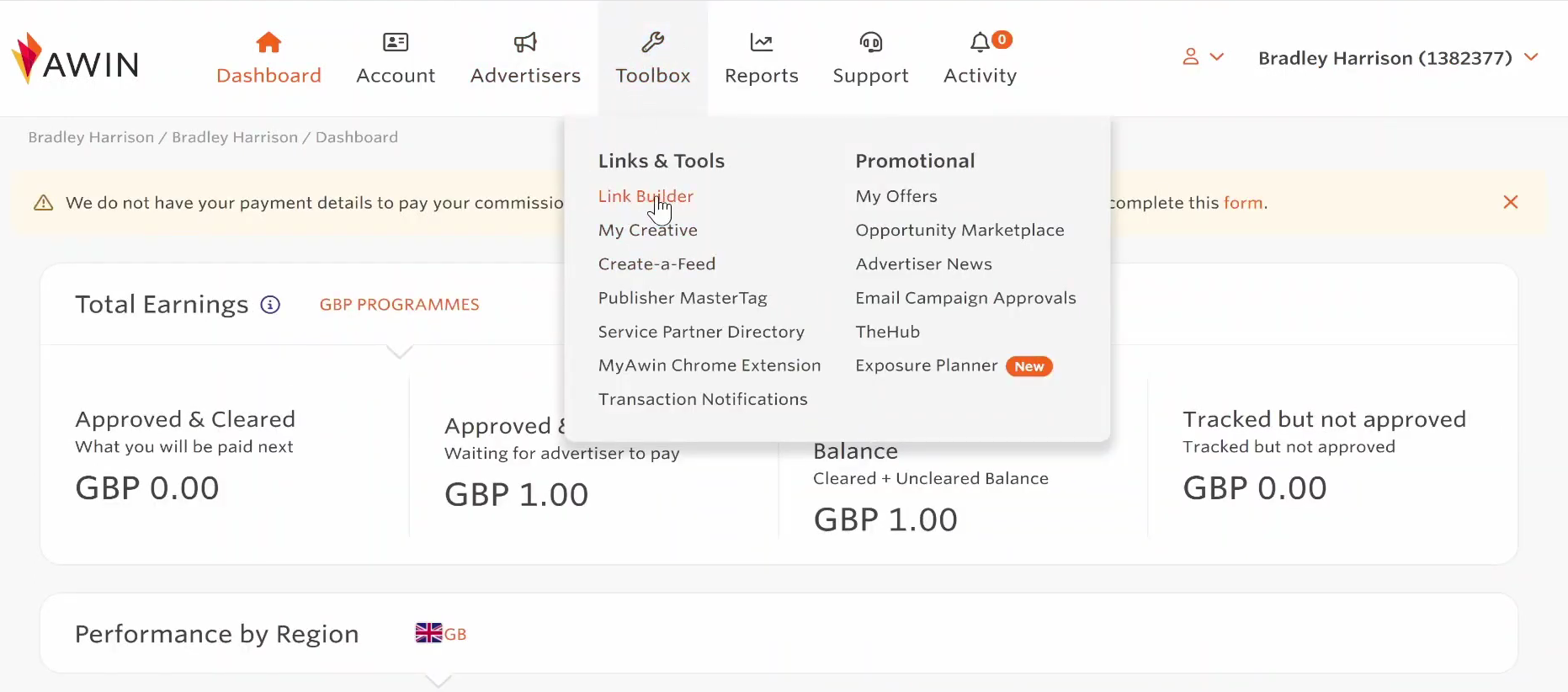The height and width of the screenshot is (692, 1568).
Task: Click the GB flag next to Performance by Region
Action: tap(428, 632)
